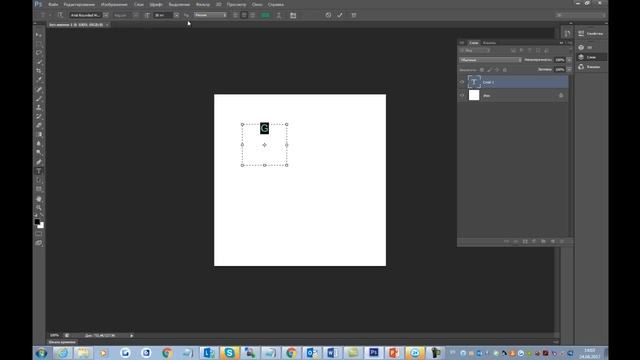Open the anti-aliasing method dropdown

(211, 15)
